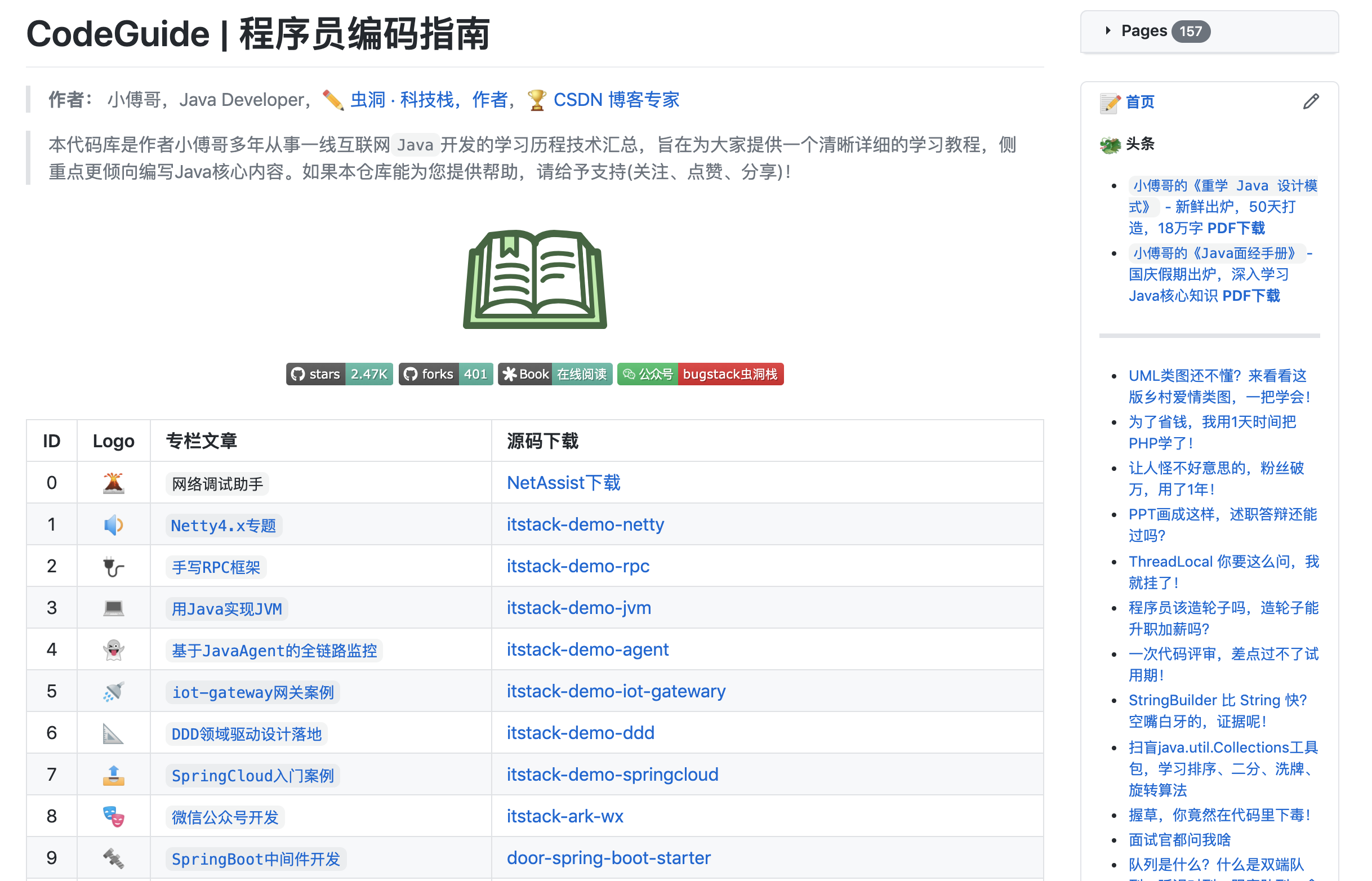The width and height of the screenshot is (1372, 881).
Task: Open the GitHub stars 2.47K badge
Action: [339, 374]
